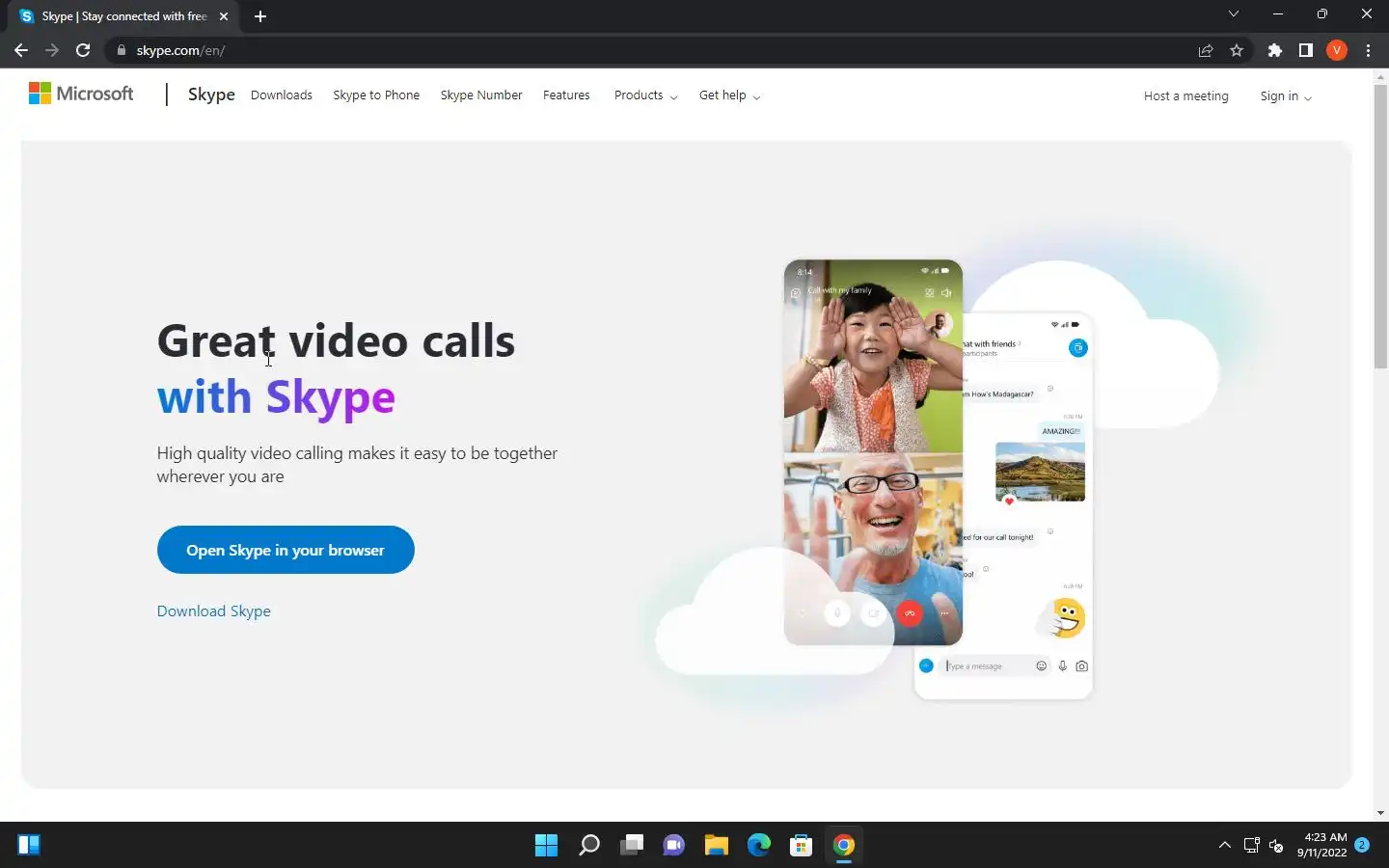Click the address bar URL skype.com/en/
Image resolution: width=1389 pixels, height=868 pixels.
pos(180,50)
